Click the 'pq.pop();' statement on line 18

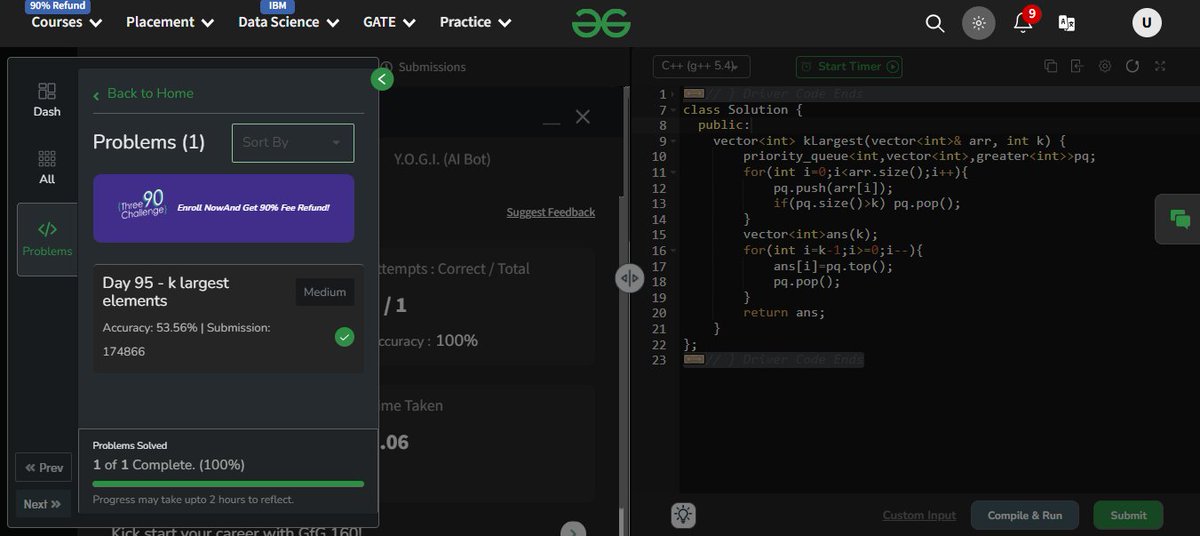point(807,282)
